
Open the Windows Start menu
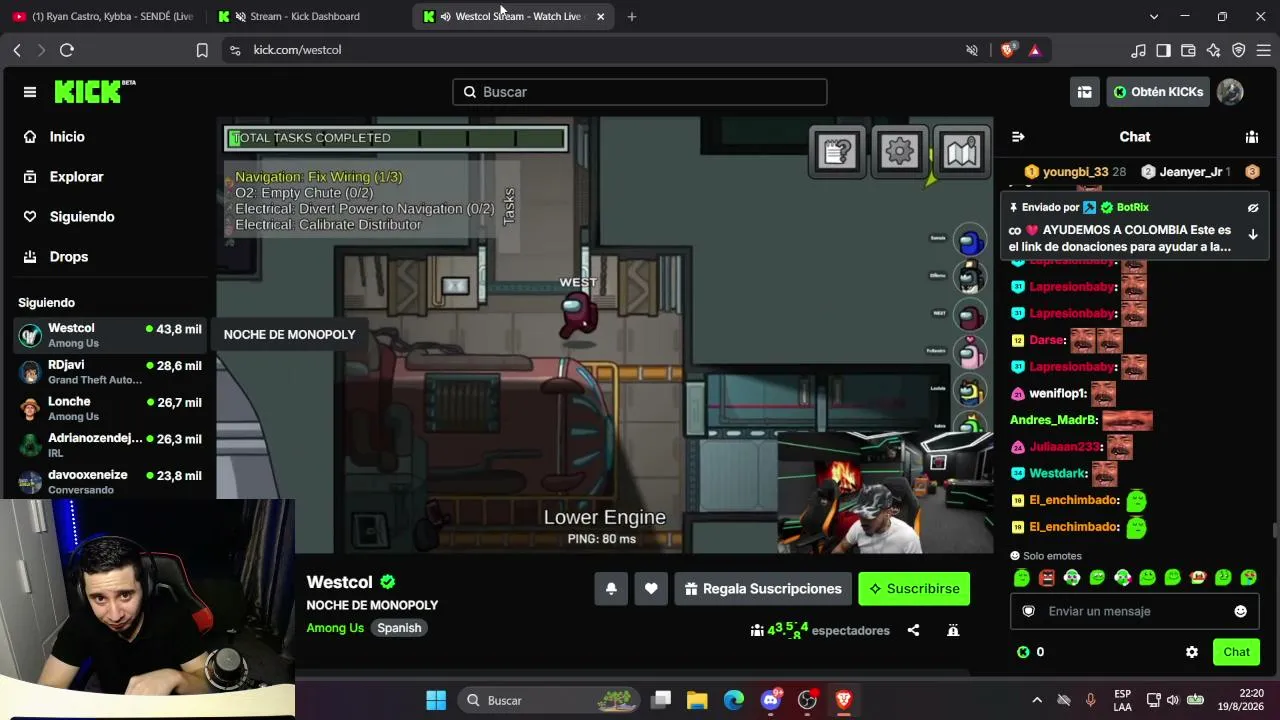click(x=436, y=700)
